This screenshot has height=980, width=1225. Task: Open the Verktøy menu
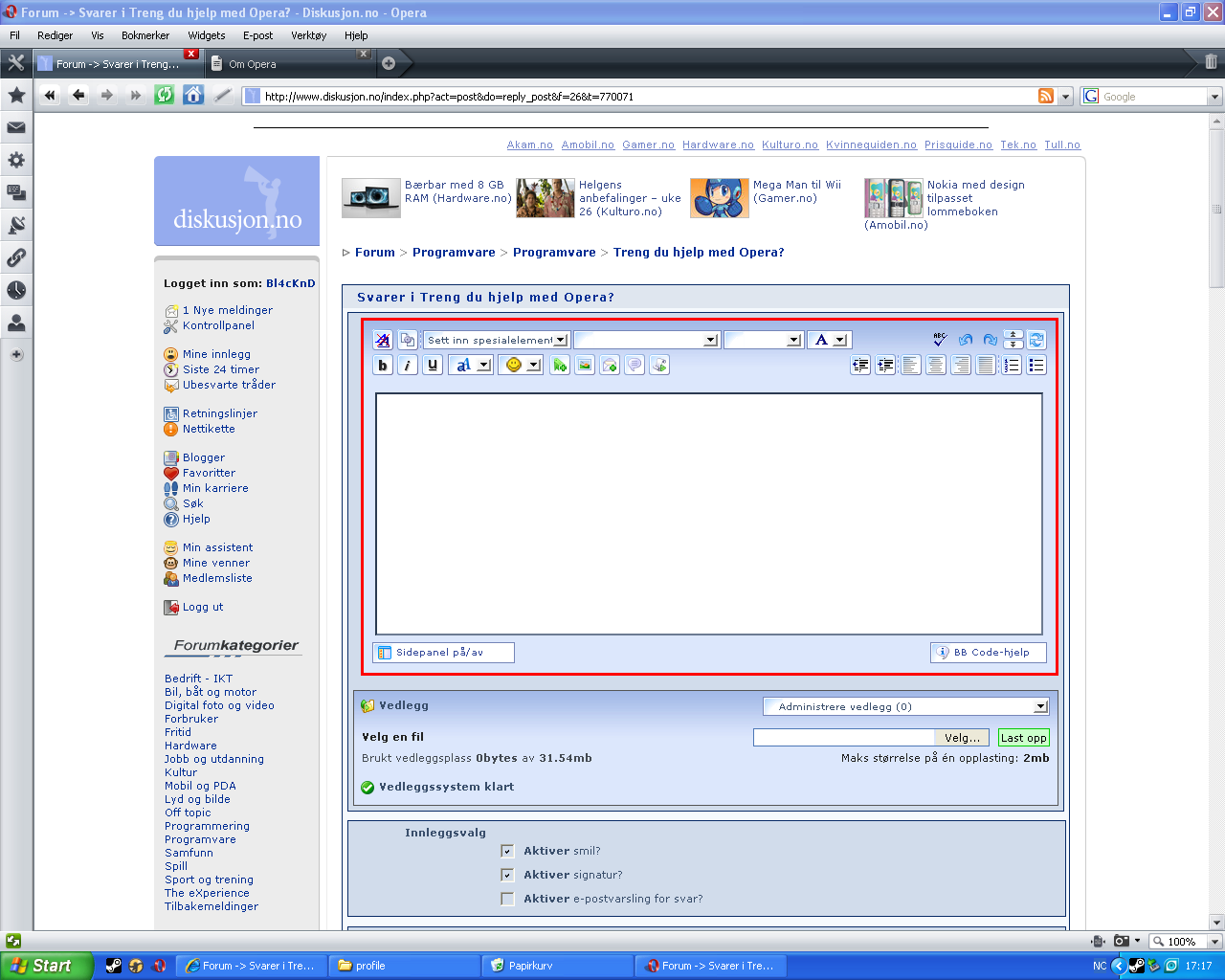point(309,35)
